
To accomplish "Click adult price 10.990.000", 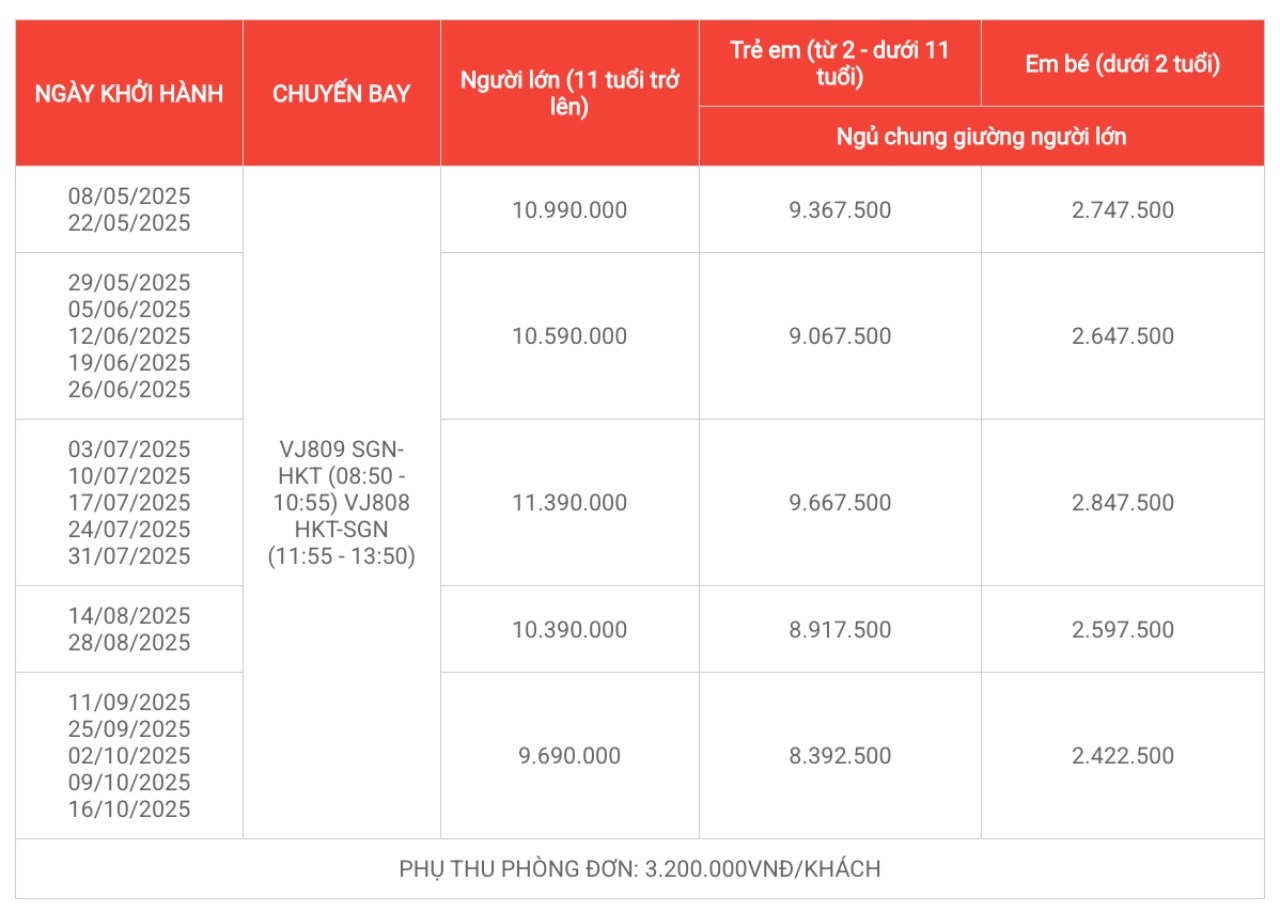I will [x=570, y=210].
